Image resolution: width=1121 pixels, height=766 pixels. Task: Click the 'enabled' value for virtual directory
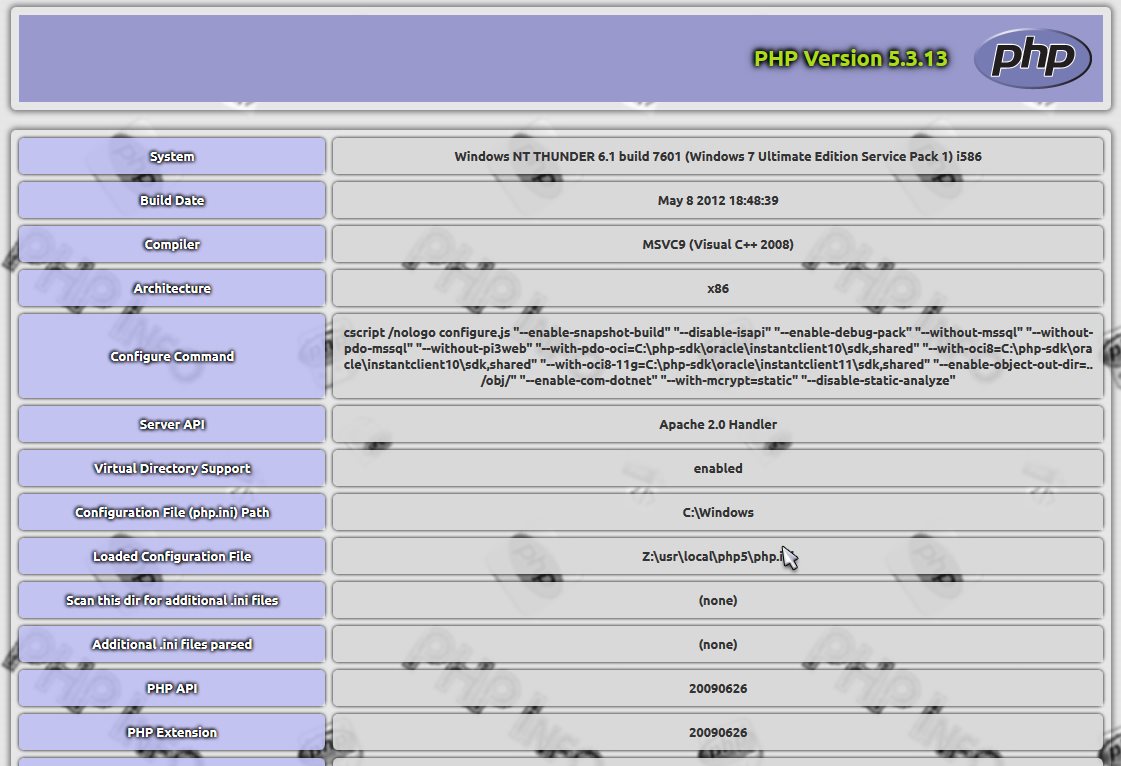tap(718, 468)
